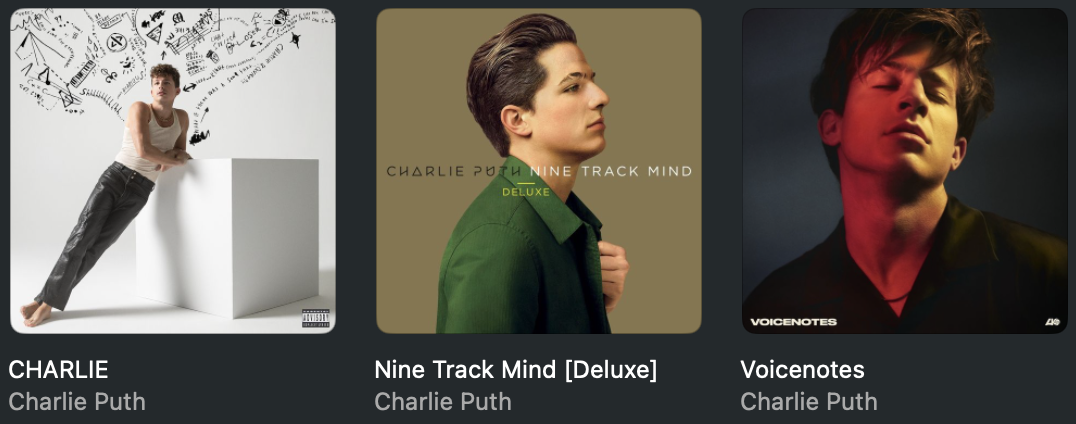The height and width of the screenshot is (424, 1076).
Task: Open Charlie Puth link under Nine Track Mind
Action: click(x=443, y=401)
